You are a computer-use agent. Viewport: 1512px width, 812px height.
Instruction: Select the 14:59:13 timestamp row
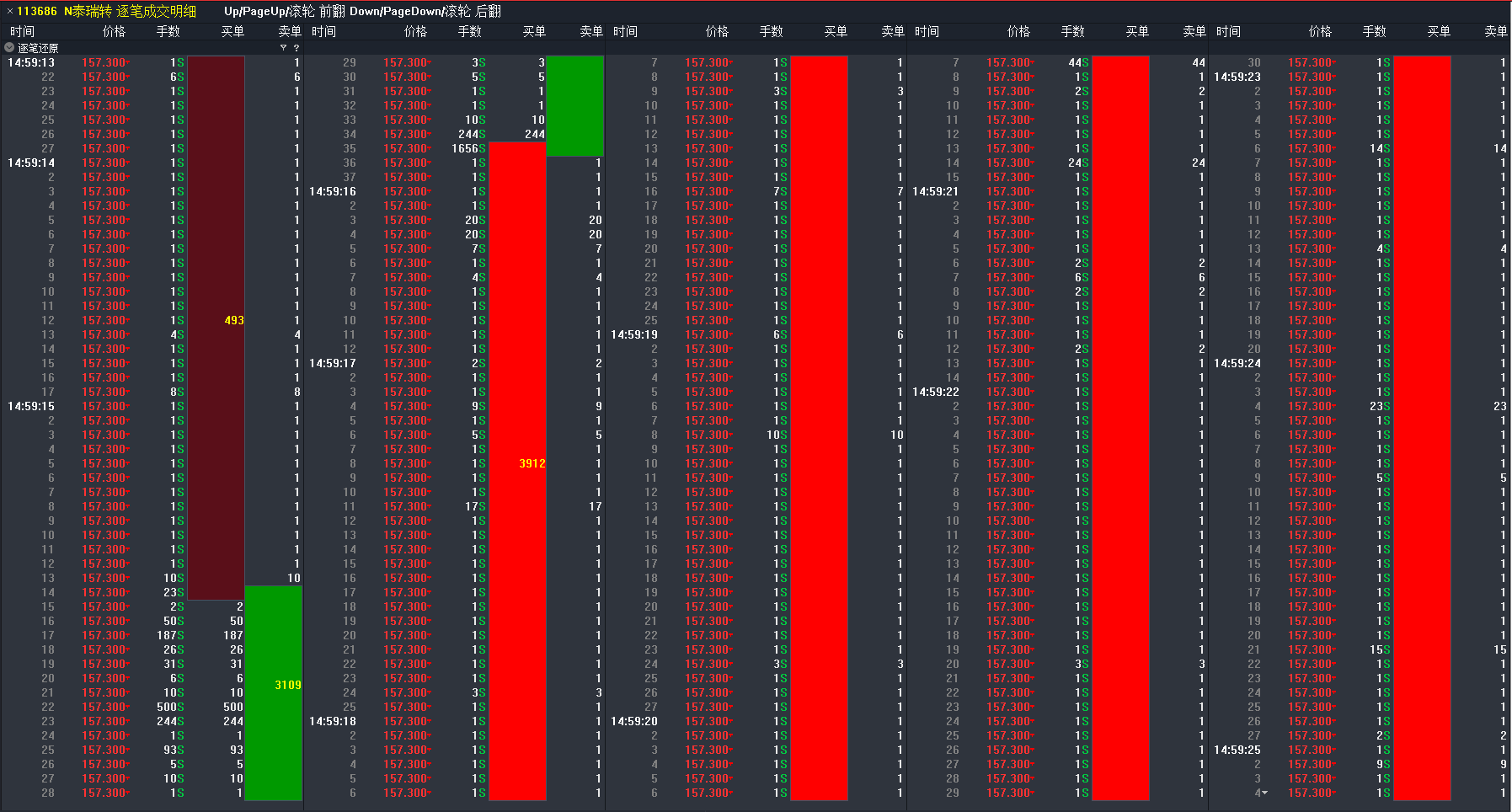[152, 62]
